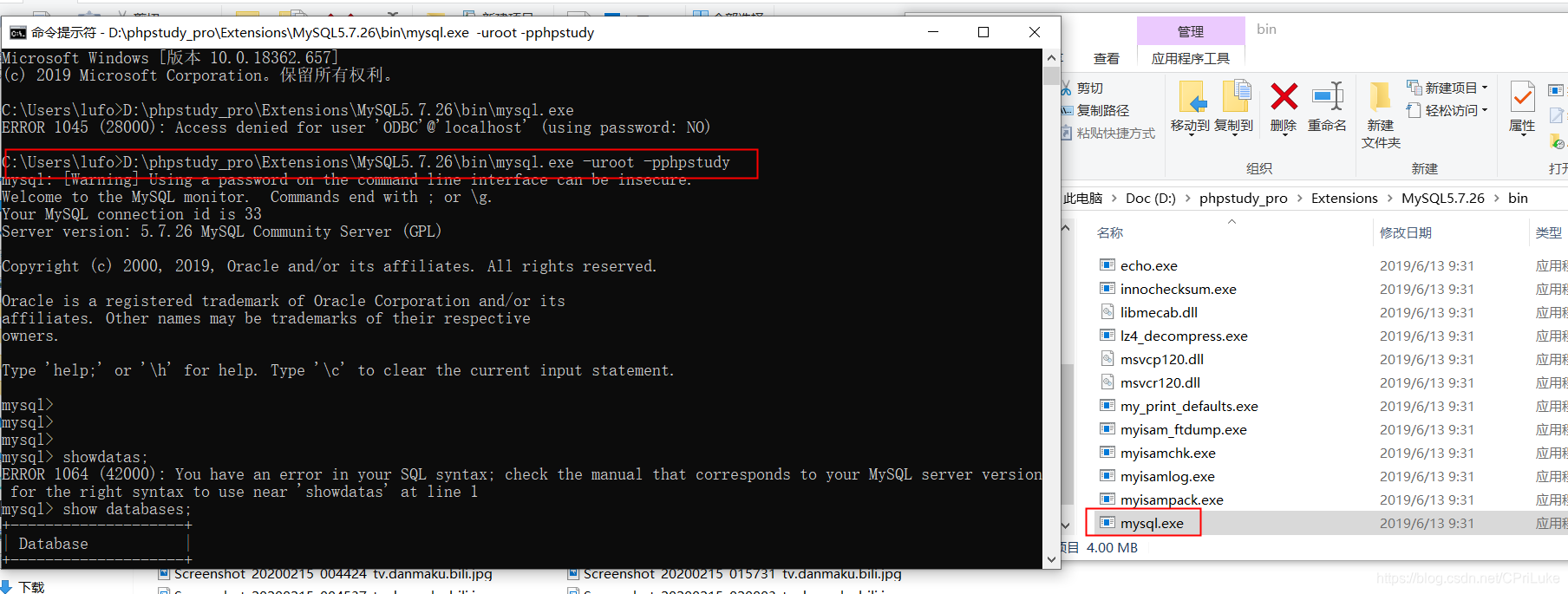Switch to the View (查看) ribbon tab
The width and height of the screenshot is (1568, 594).
point(1107,58)
